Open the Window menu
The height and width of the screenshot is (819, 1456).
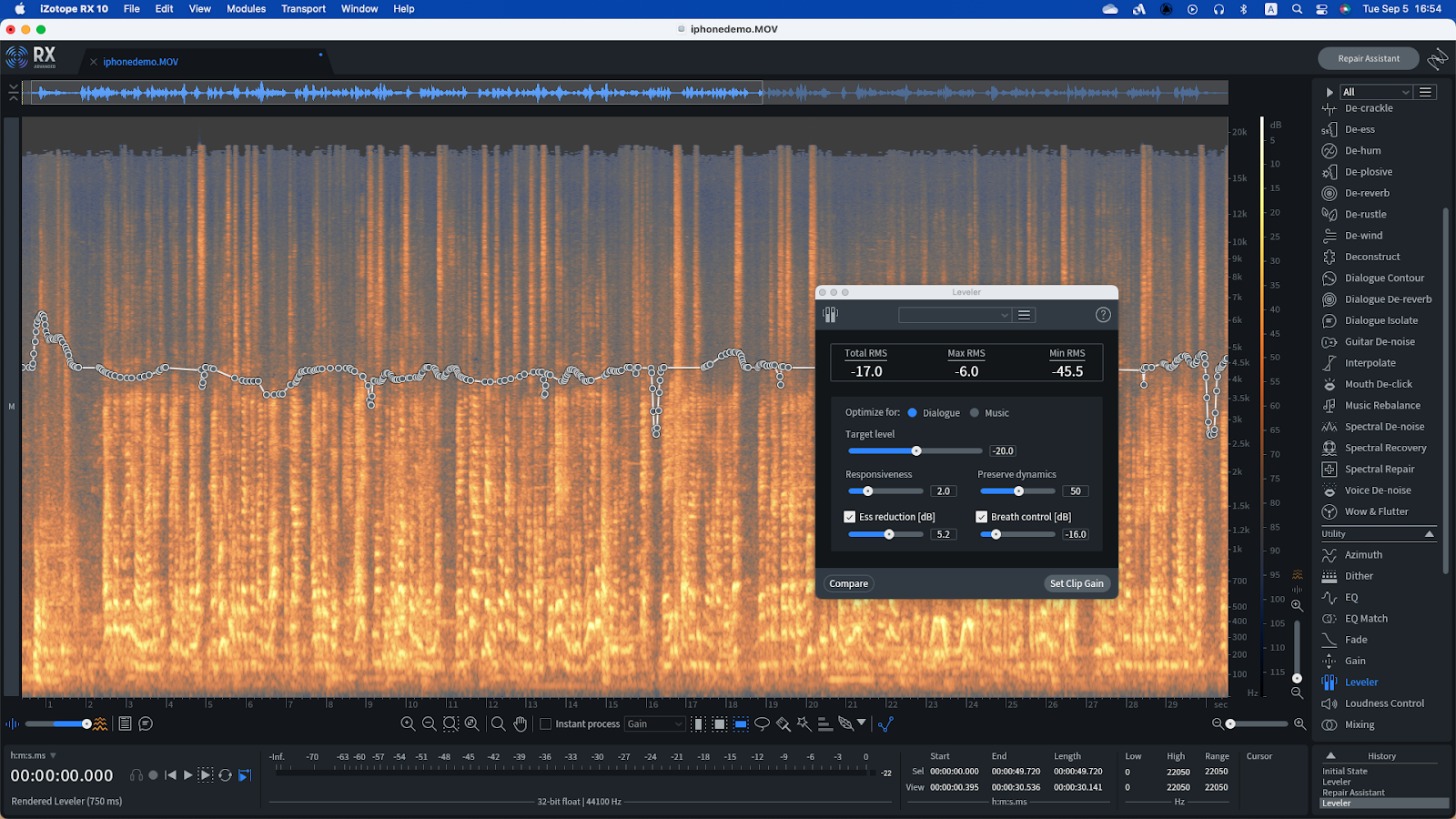click(x=359, y=9)
